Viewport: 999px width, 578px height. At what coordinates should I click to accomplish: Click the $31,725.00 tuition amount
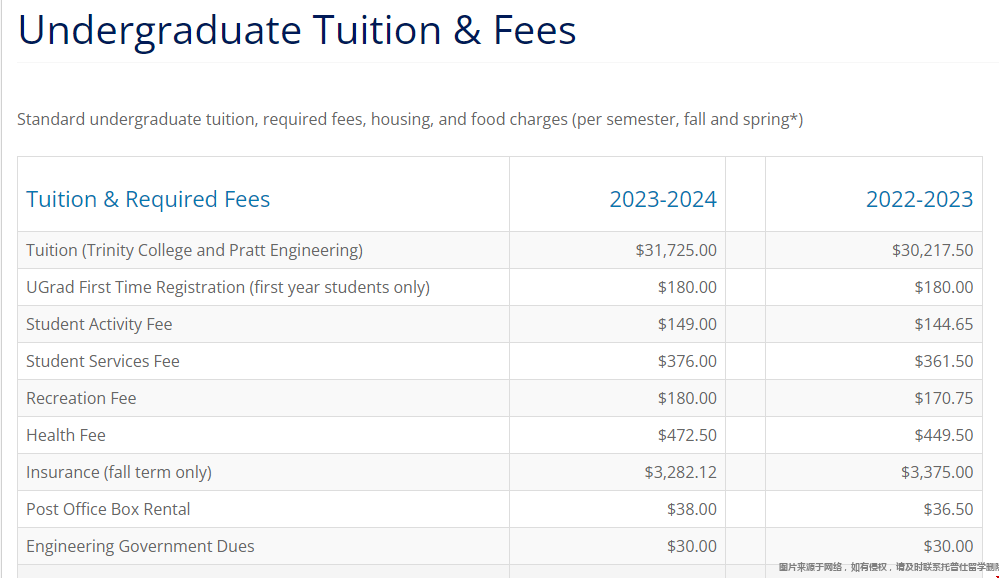(x=675, y=250)
